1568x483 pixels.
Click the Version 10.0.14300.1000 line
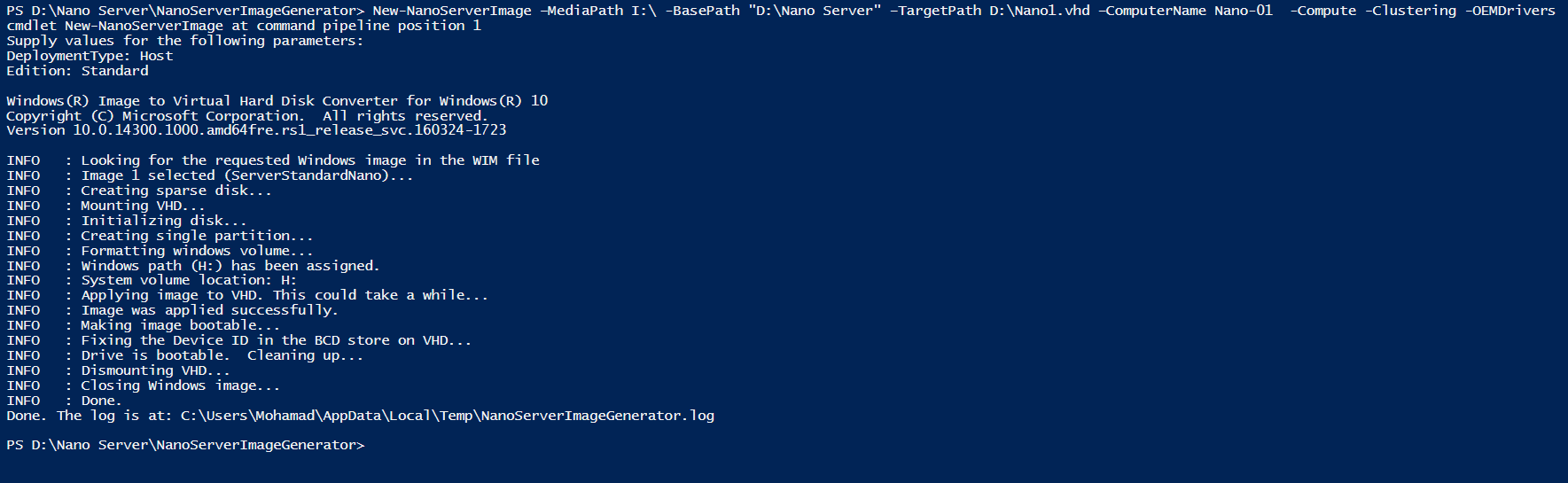(x=256, y=130)
